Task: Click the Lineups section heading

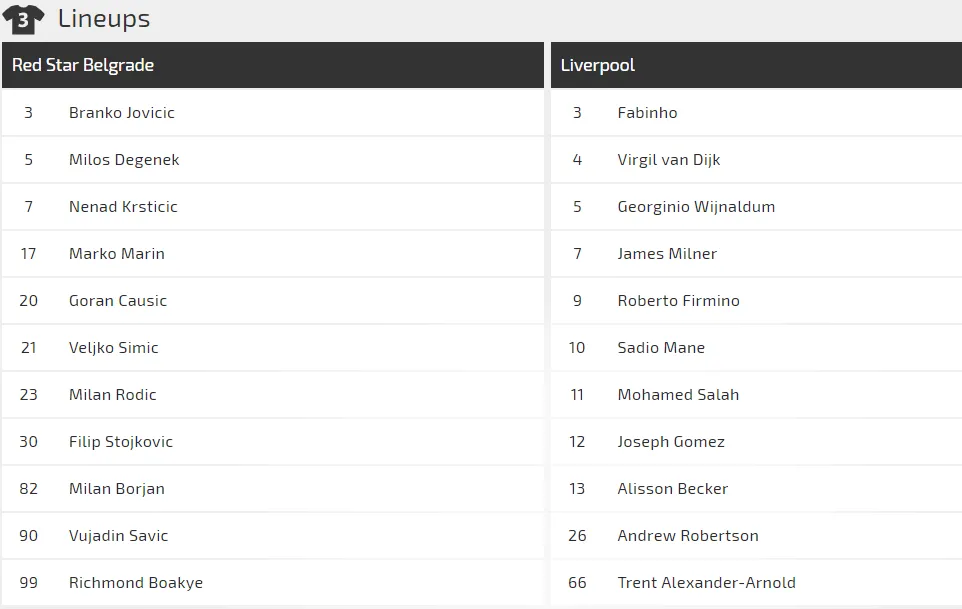Action: point(104,19)
